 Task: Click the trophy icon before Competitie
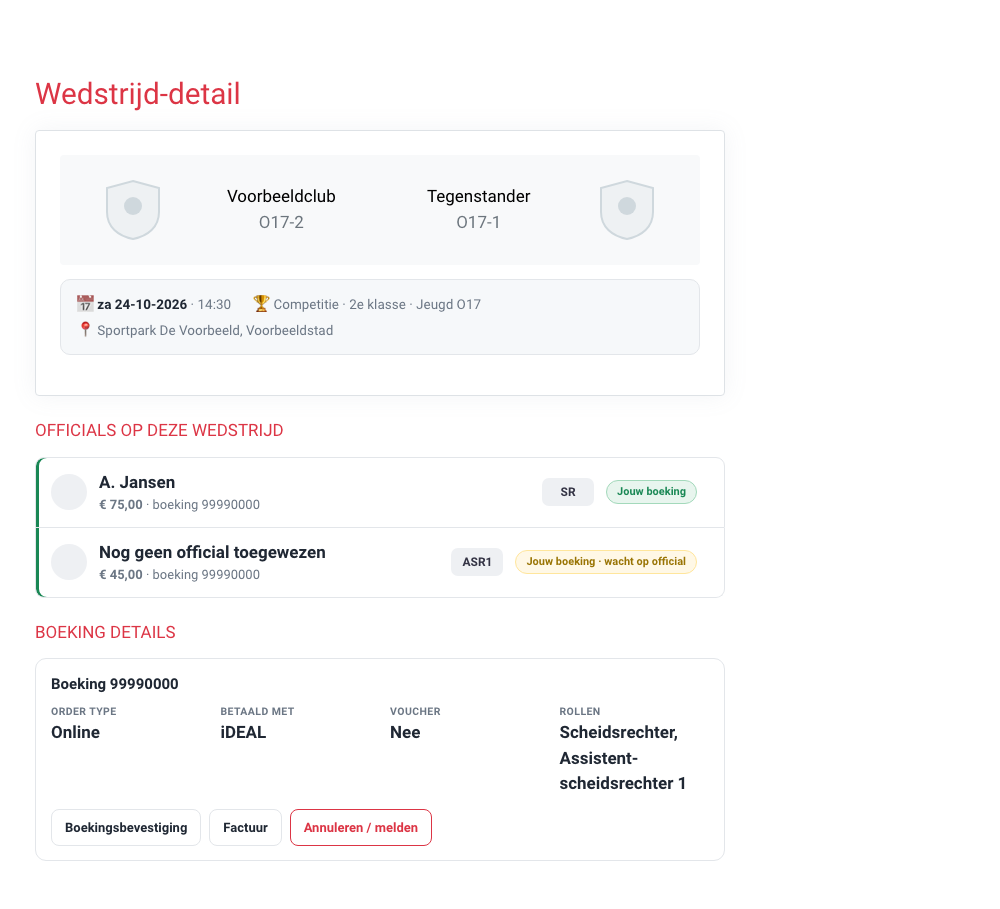pos(261,304)
